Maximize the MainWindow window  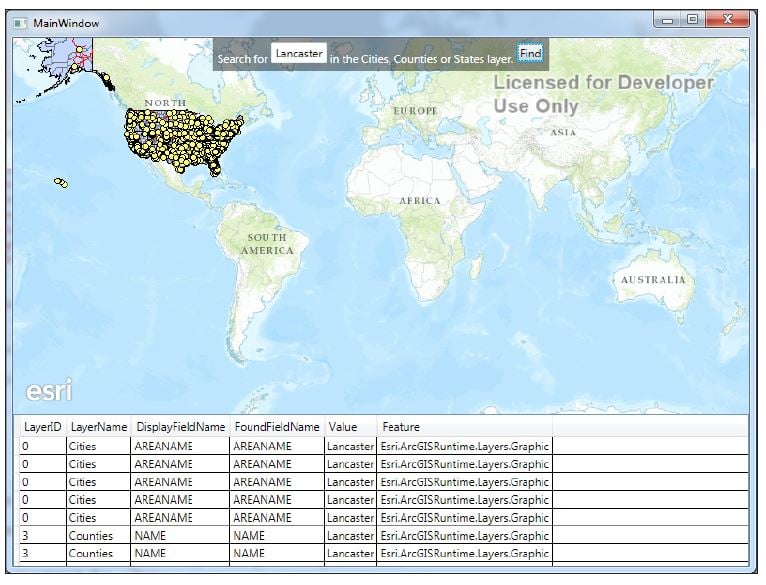692,19
